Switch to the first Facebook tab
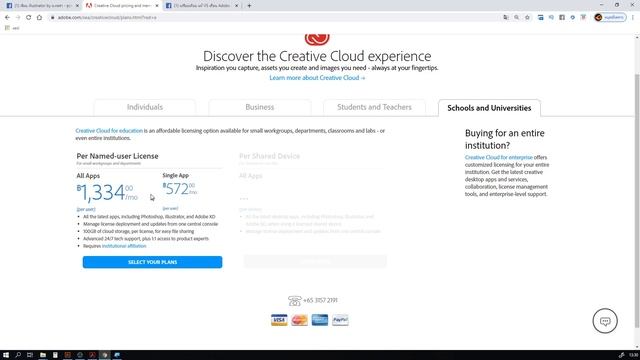The width and height of the screenshot is (640, 360). (x=42, y=6)
